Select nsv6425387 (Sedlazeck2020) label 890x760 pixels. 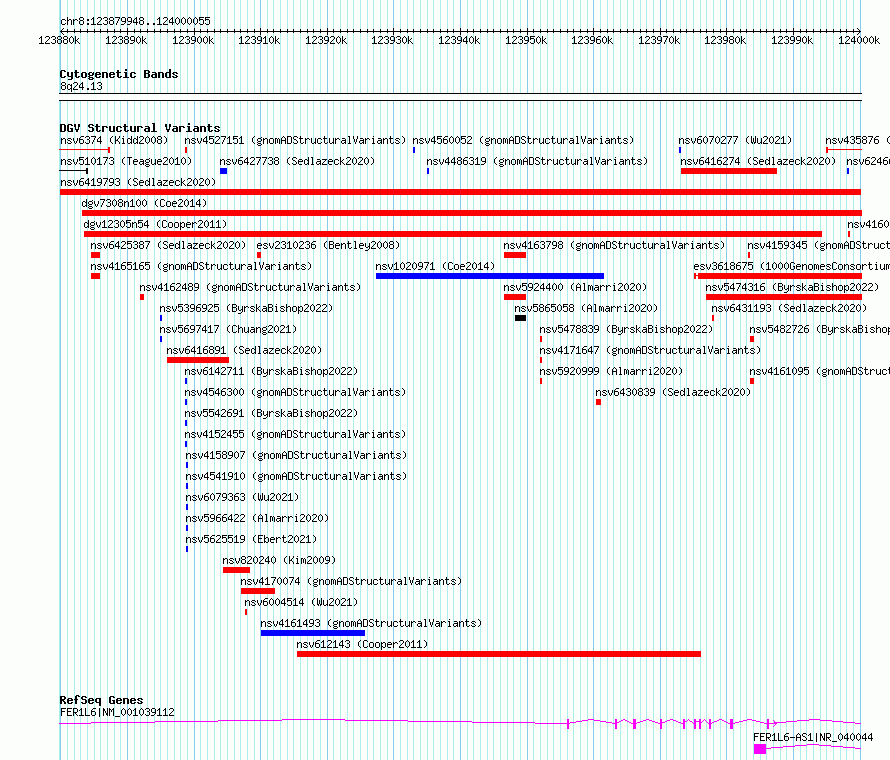168,245
